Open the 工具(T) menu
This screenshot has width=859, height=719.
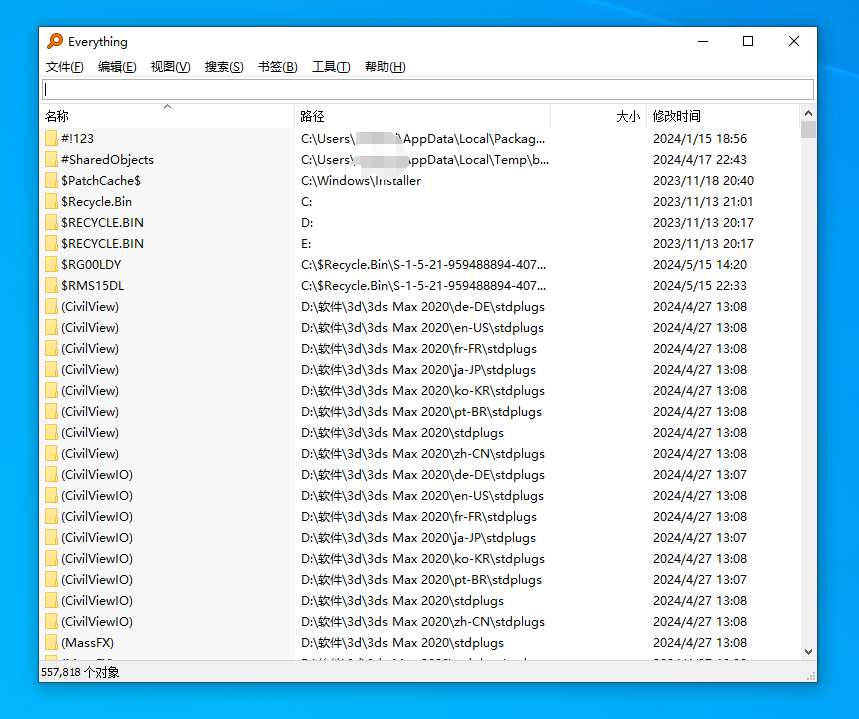click(331, 67)
